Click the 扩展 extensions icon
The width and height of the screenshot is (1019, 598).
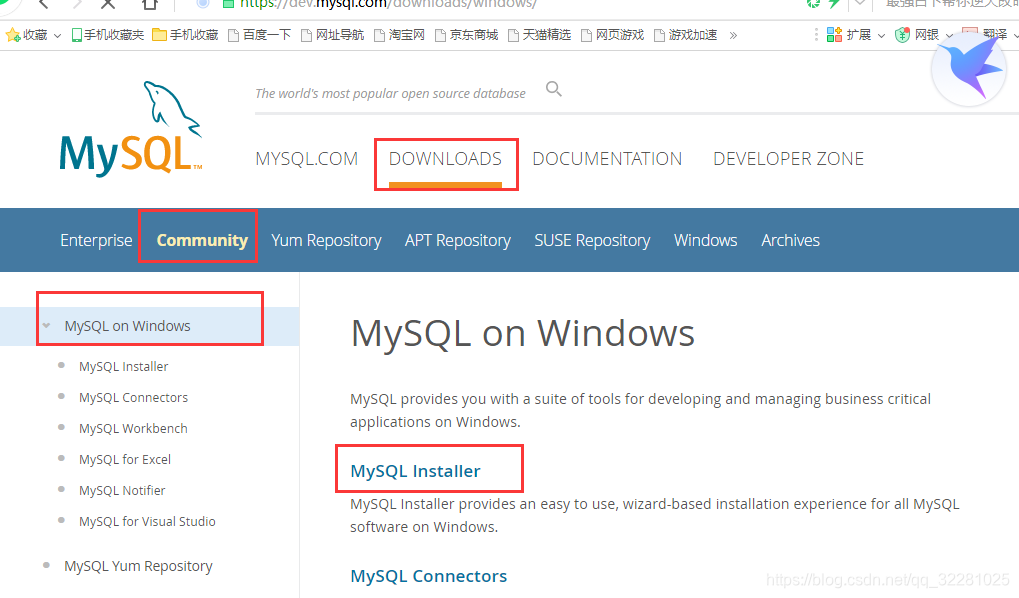834,35
